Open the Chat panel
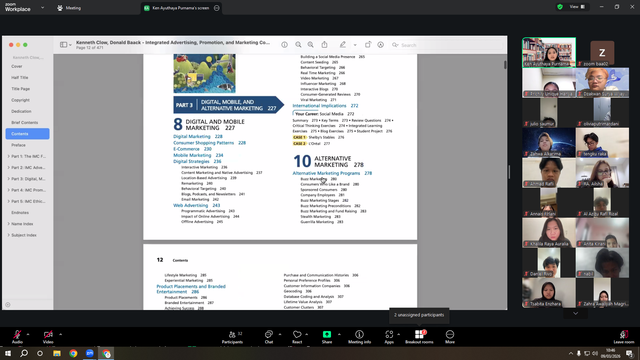 coord(269,337)
